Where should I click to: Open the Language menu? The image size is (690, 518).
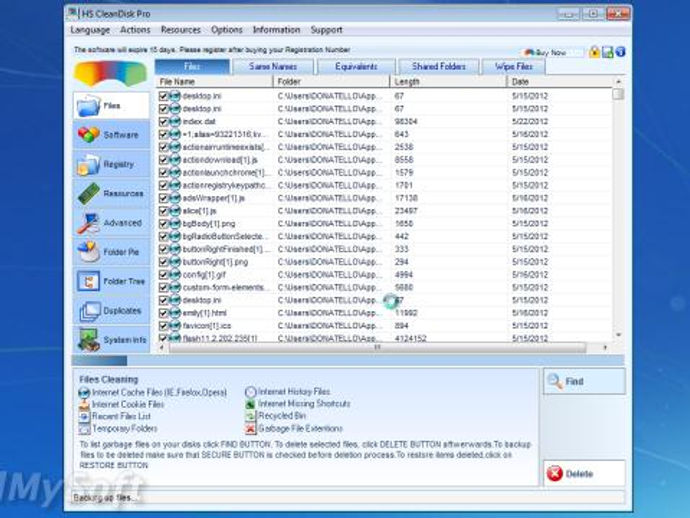[90, 30]
